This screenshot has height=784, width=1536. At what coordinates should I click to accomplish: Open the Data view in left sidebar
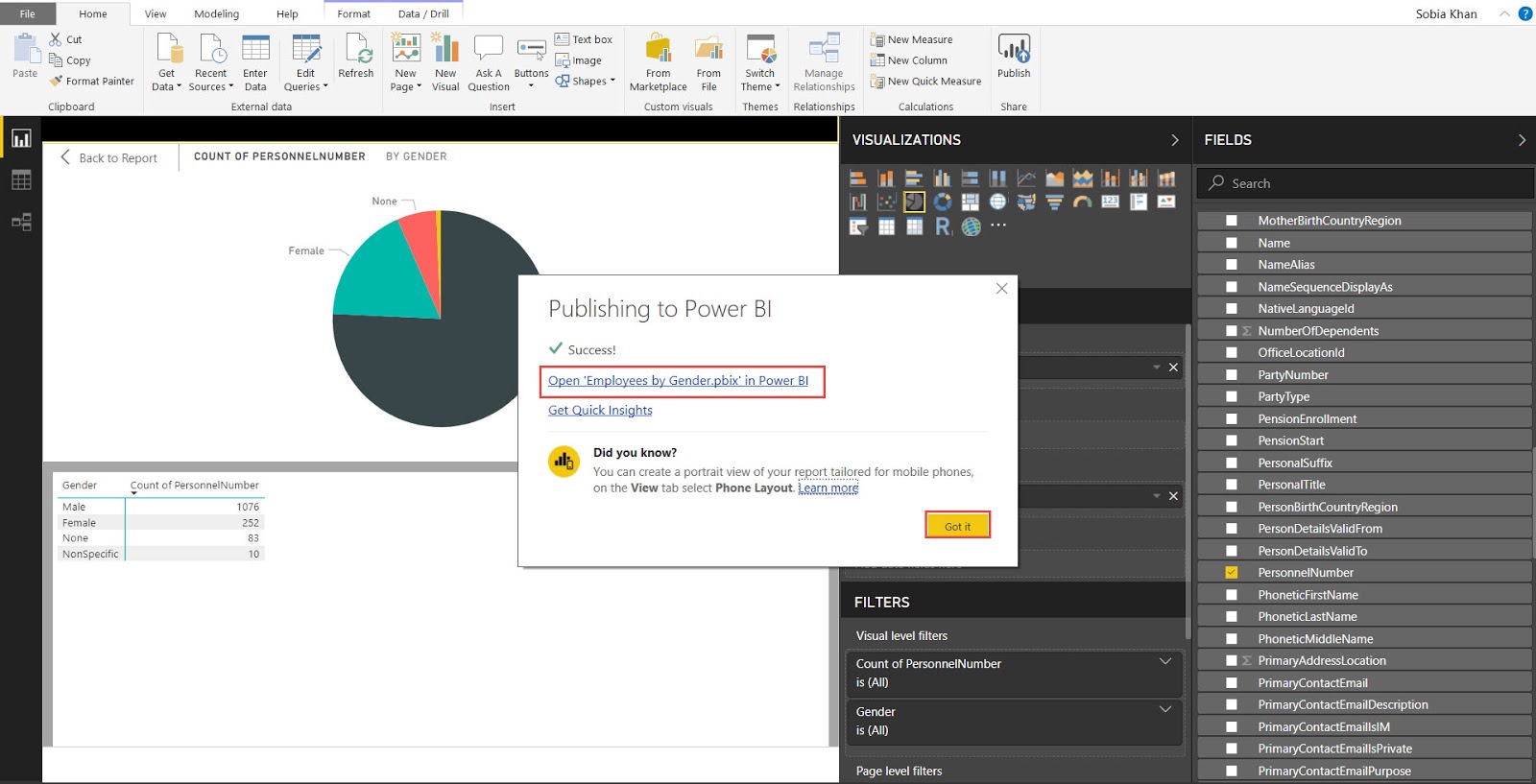point(21,179)
